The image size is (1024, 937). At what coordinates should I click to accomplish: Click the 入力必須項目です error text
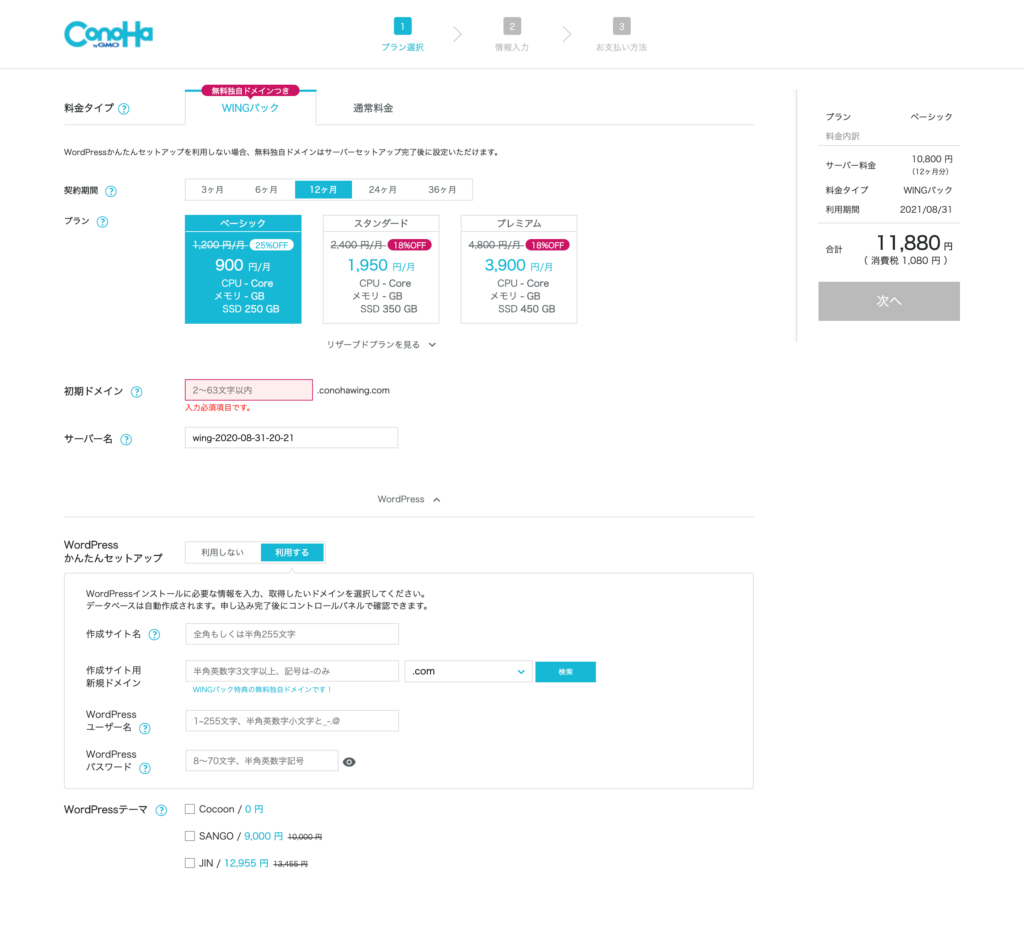pos(217,407)
